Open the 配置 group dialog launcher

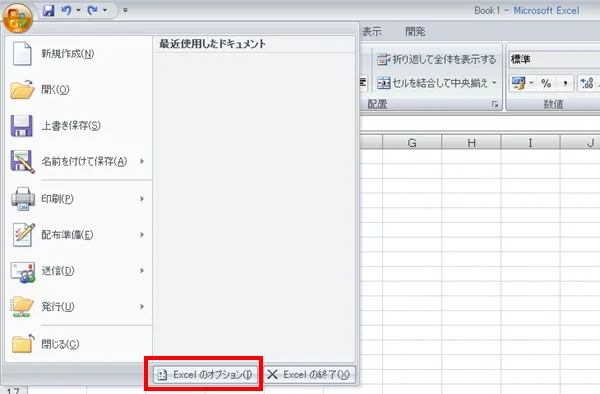coord(495,104)
